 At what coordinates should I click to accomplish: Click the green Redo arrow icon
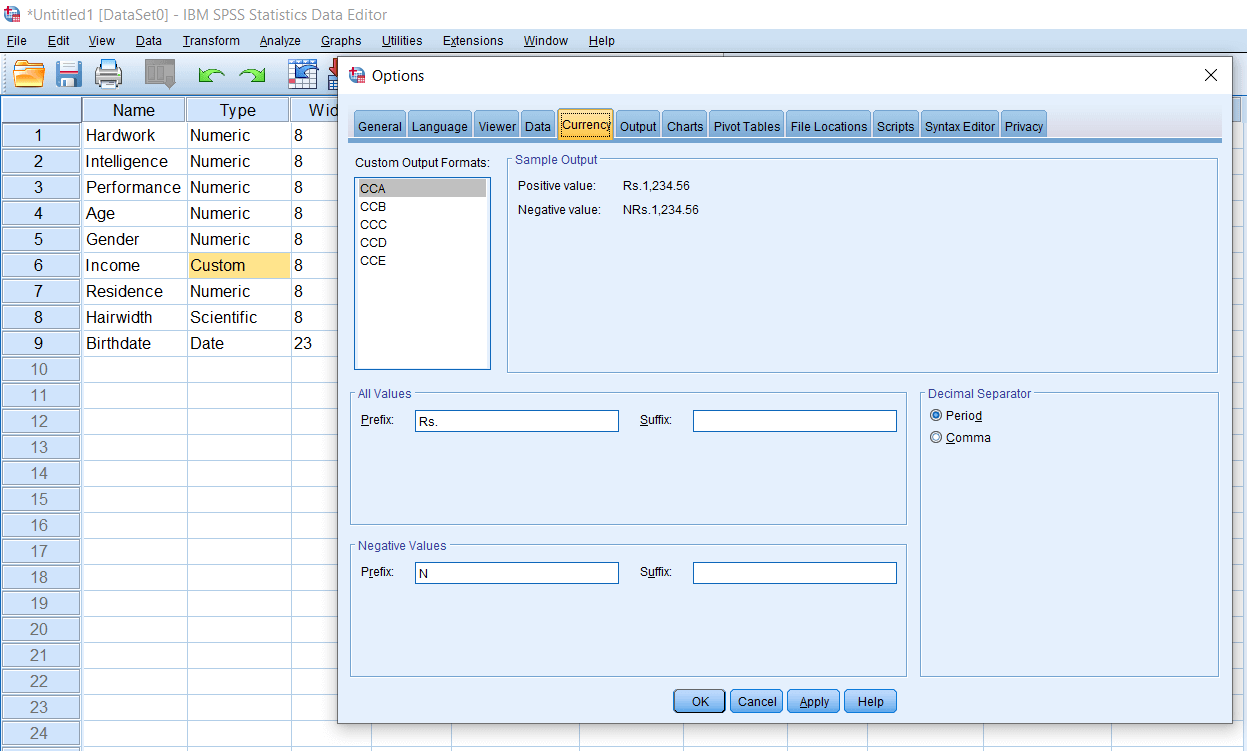coord(252,75)
